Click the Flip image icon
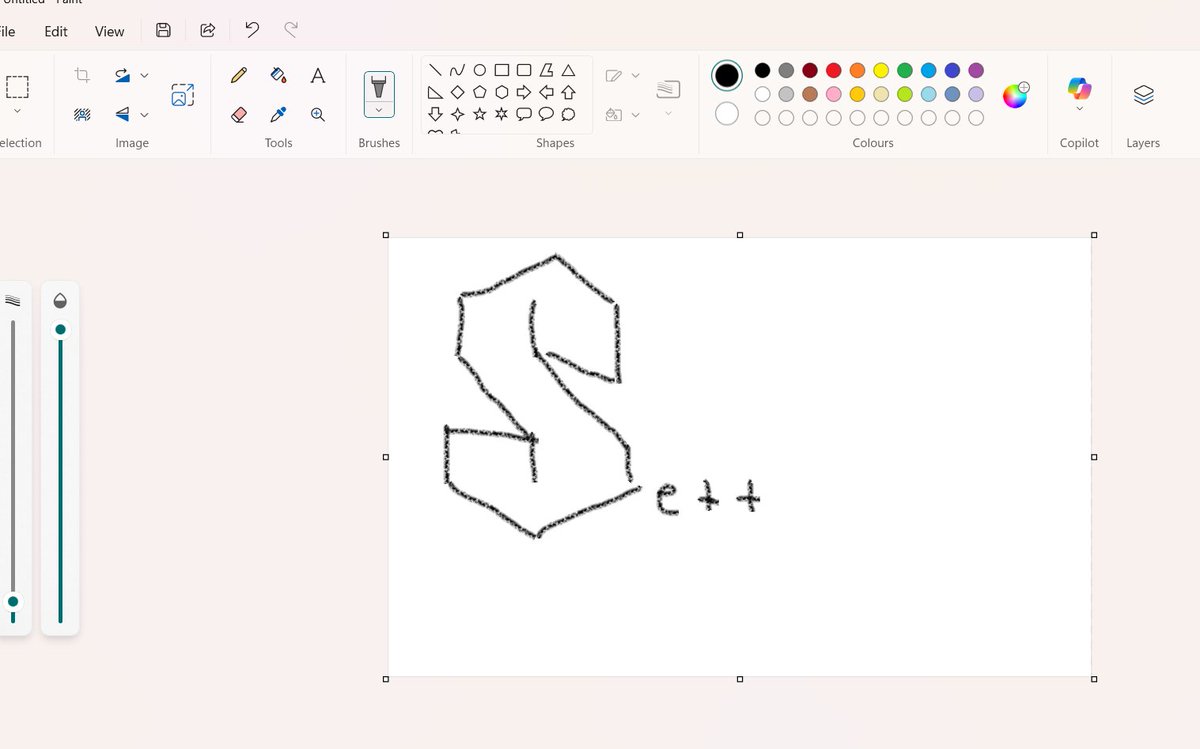The height and width of the screenshot is (749, 1200). pyautogui.click(x=122, y=114)
